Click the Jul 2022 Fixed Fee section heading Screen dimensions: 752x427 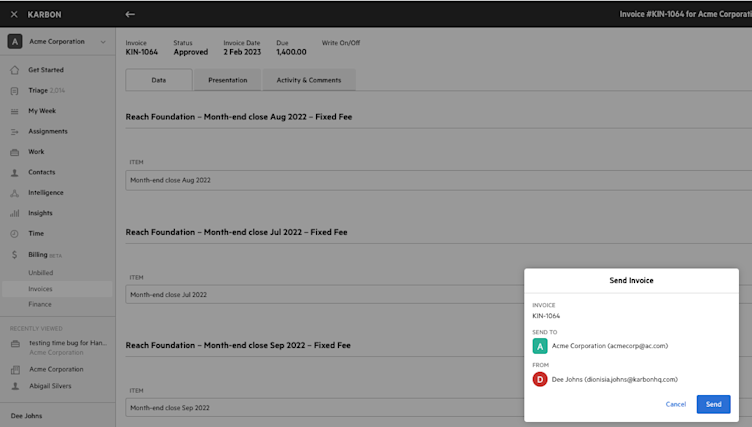click(236, 232)
